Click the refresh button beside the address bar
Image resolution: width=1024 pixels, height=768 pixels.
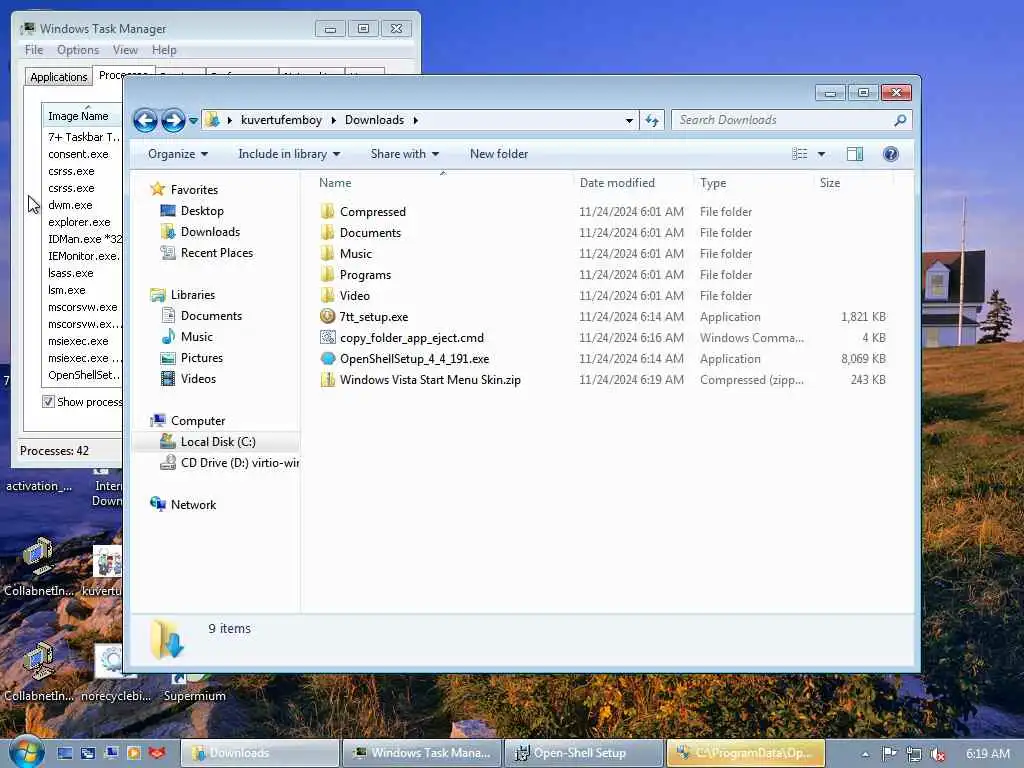[652, 120]
